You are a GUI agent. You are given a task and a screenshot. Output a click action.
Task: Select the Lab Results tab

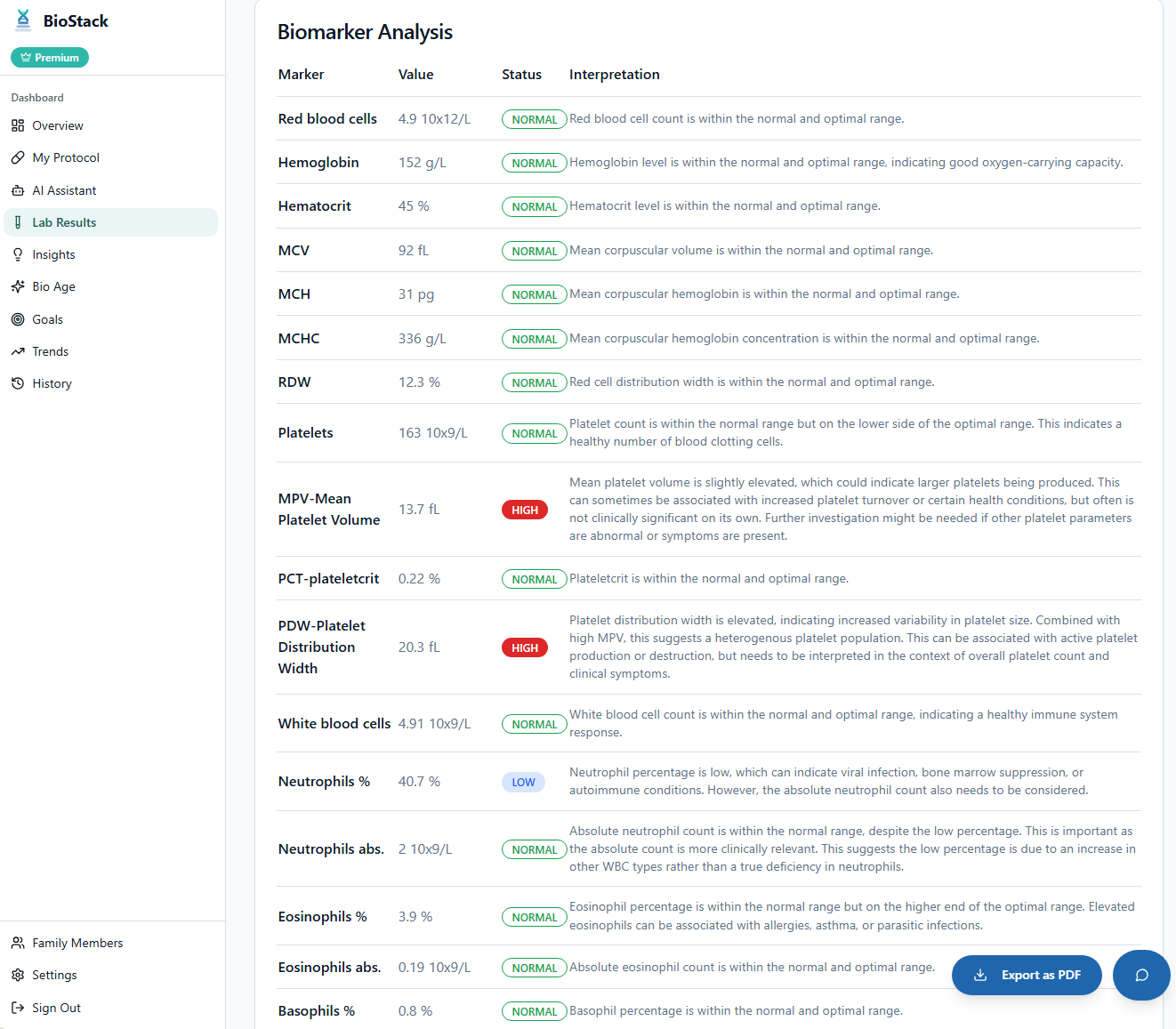point(64,222)
